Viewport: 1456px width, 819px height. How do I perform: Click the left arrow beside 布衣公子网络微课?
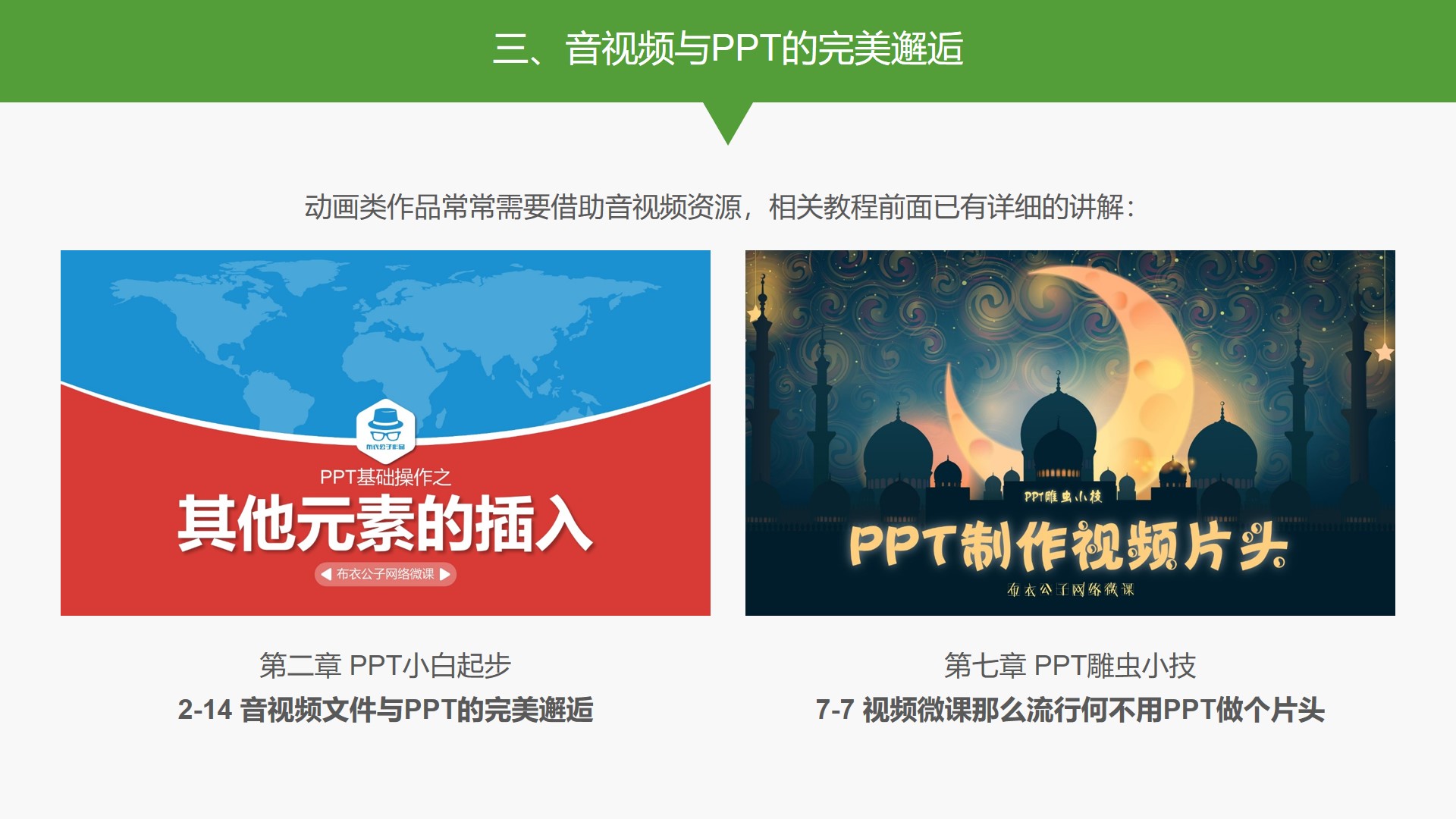(x=326, y=574)
